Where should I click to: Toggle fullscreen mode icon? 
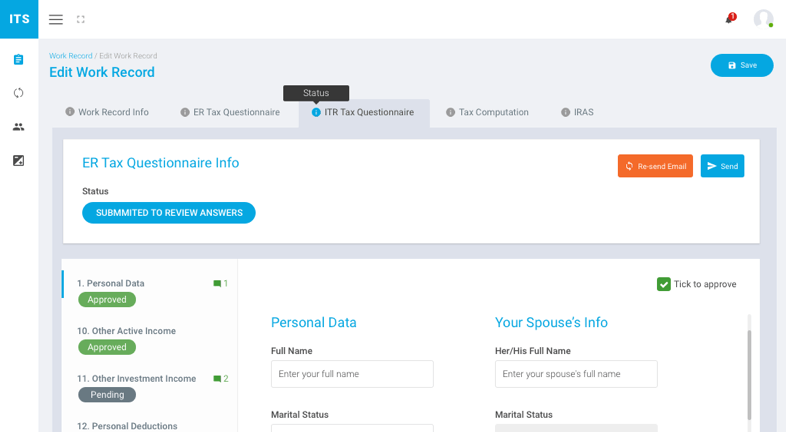point(81,19)
